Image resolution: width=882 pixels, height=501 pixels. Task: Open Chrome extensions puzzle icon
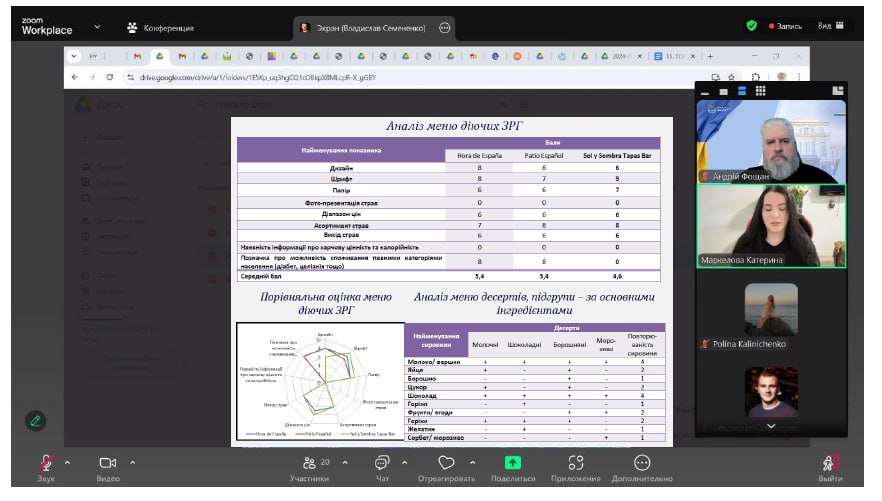pos(755,77)
